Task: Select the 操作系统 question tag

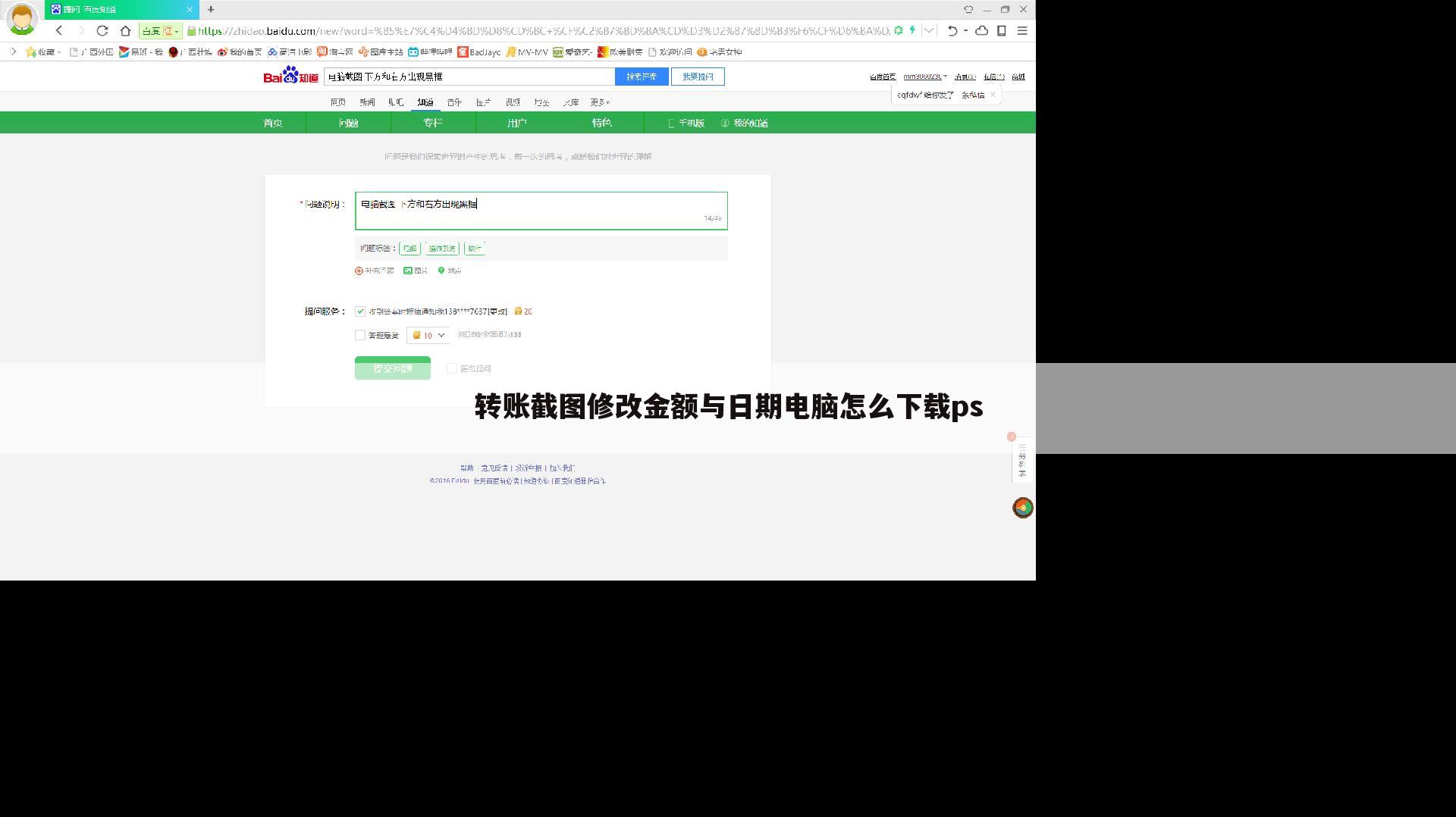Action: pos(441,249)
